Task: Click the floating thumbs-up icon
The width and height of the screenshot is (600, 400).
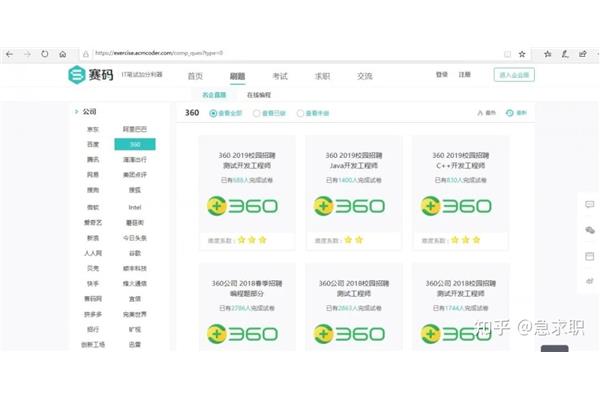Action: point(590,281)
